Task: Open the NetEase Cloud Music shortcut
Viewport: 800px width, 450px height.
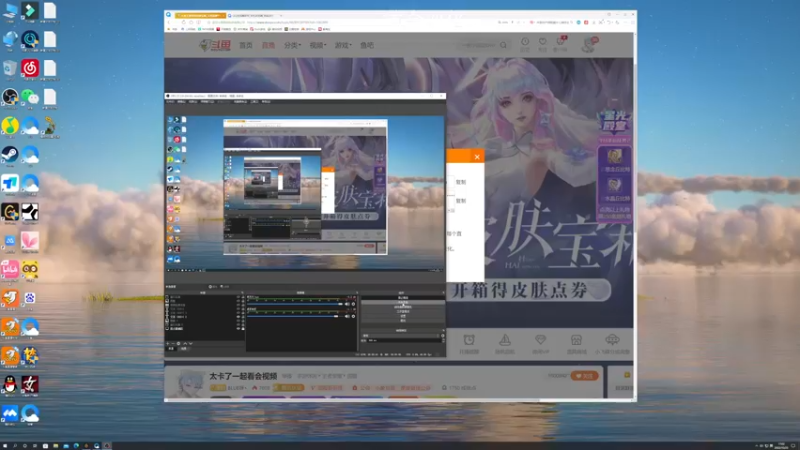Action: coord(30,68)
